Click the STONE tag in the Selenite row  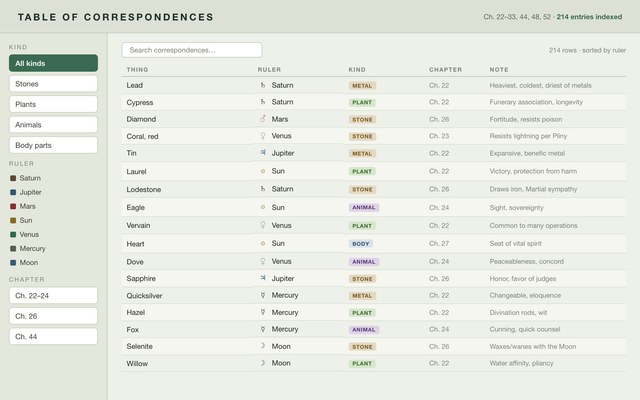click(362, 347)
